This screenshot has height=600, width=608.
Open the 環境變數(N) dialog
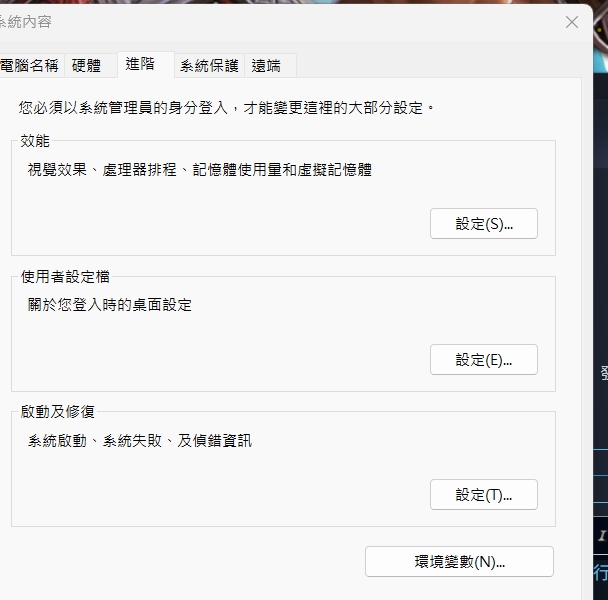[x=459, y=562]
